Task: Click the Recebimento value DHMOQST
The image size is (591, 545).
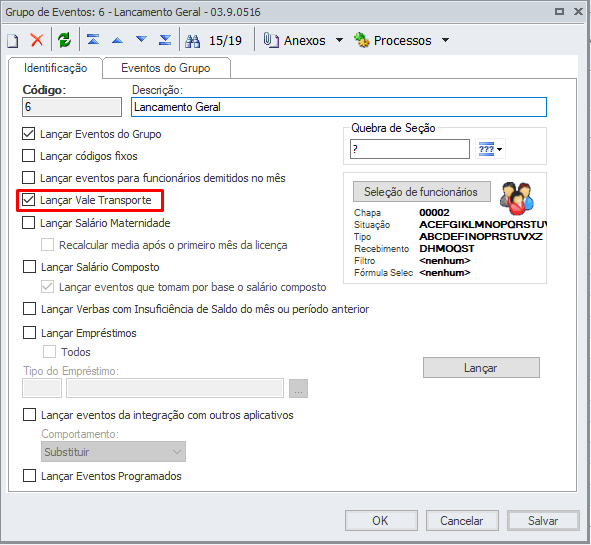Action: tap(447, 249)
